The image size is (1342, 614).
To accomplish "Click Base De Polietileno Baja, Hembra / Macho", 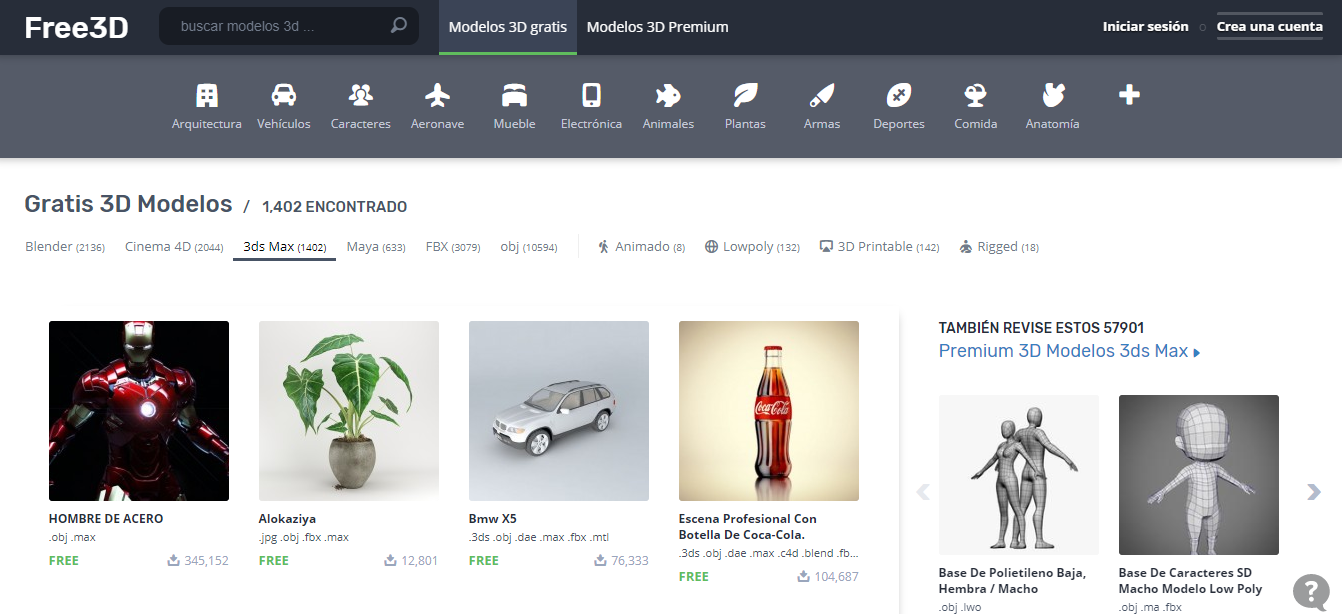I will (1012, 581).
